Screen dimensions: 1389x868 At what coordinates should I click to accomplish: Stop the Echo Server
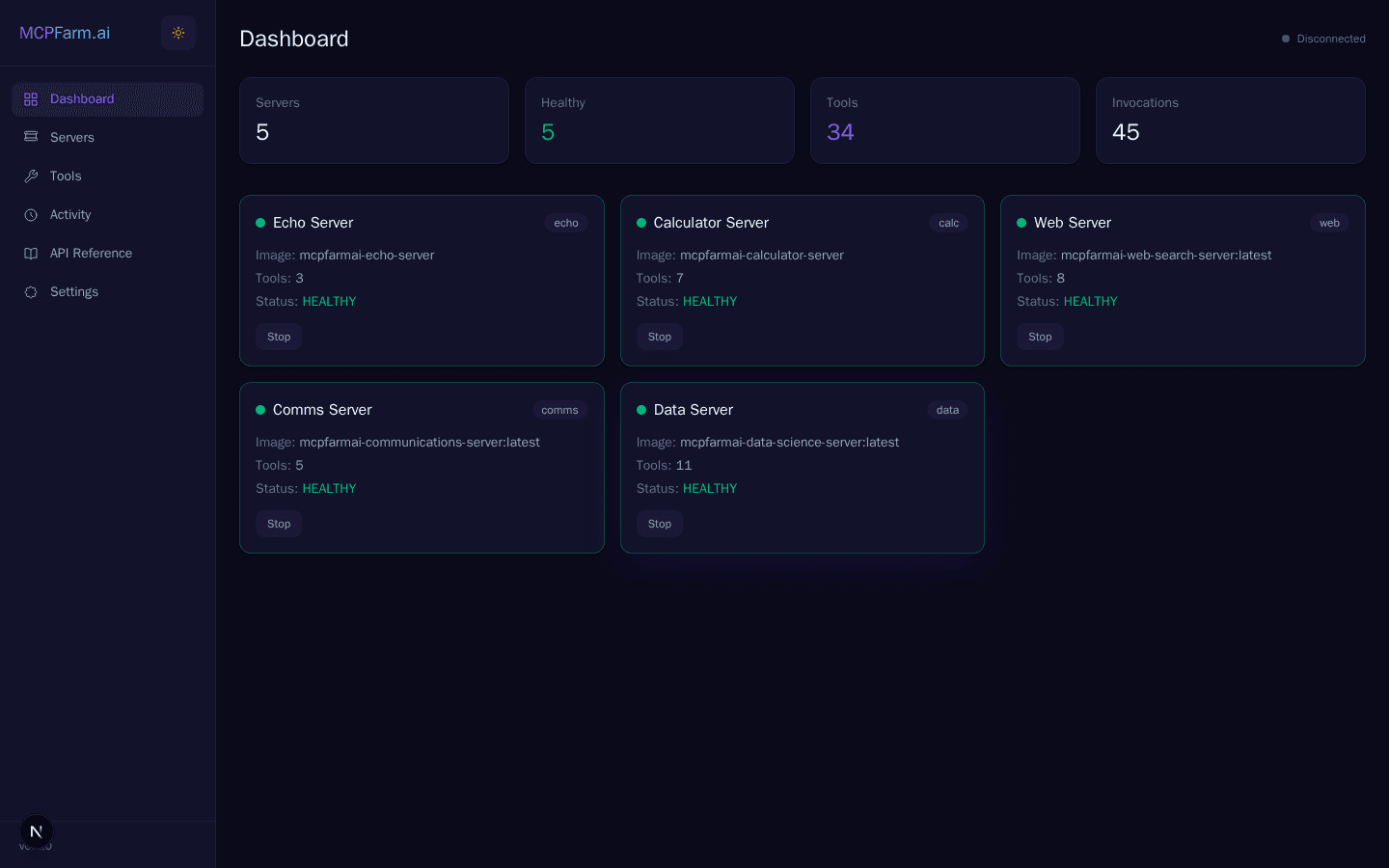pyautogui.click(x=279, y=337)
